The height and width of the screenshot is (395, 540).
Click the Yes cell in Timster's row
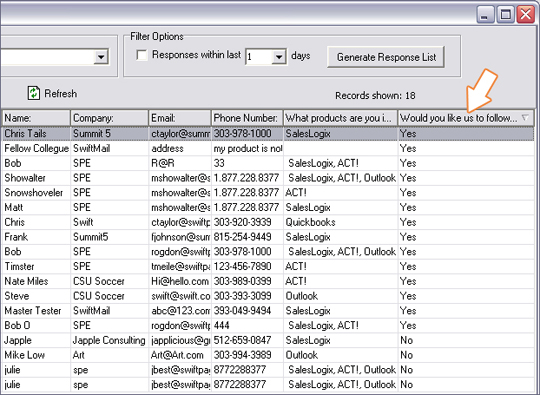[x=466, y=267]
